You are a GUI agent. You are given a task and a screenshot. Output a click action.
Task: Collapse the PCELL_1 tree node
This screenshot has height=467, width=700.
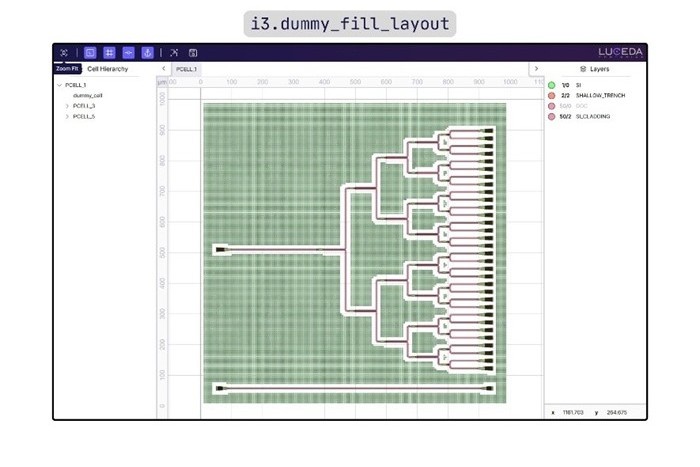click(58, 85)
